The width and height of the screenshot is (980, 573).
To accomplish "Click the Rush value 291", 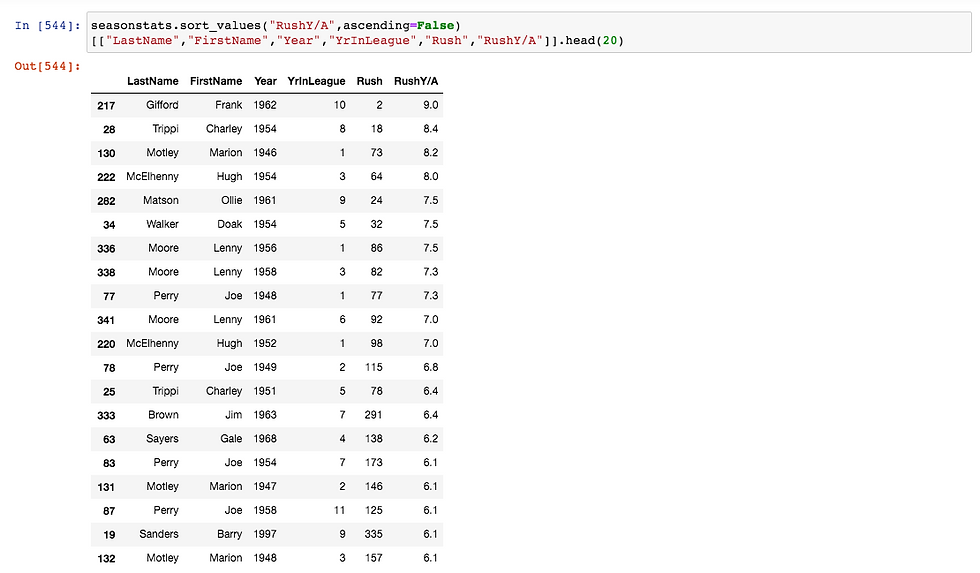I will coord(374,415).
